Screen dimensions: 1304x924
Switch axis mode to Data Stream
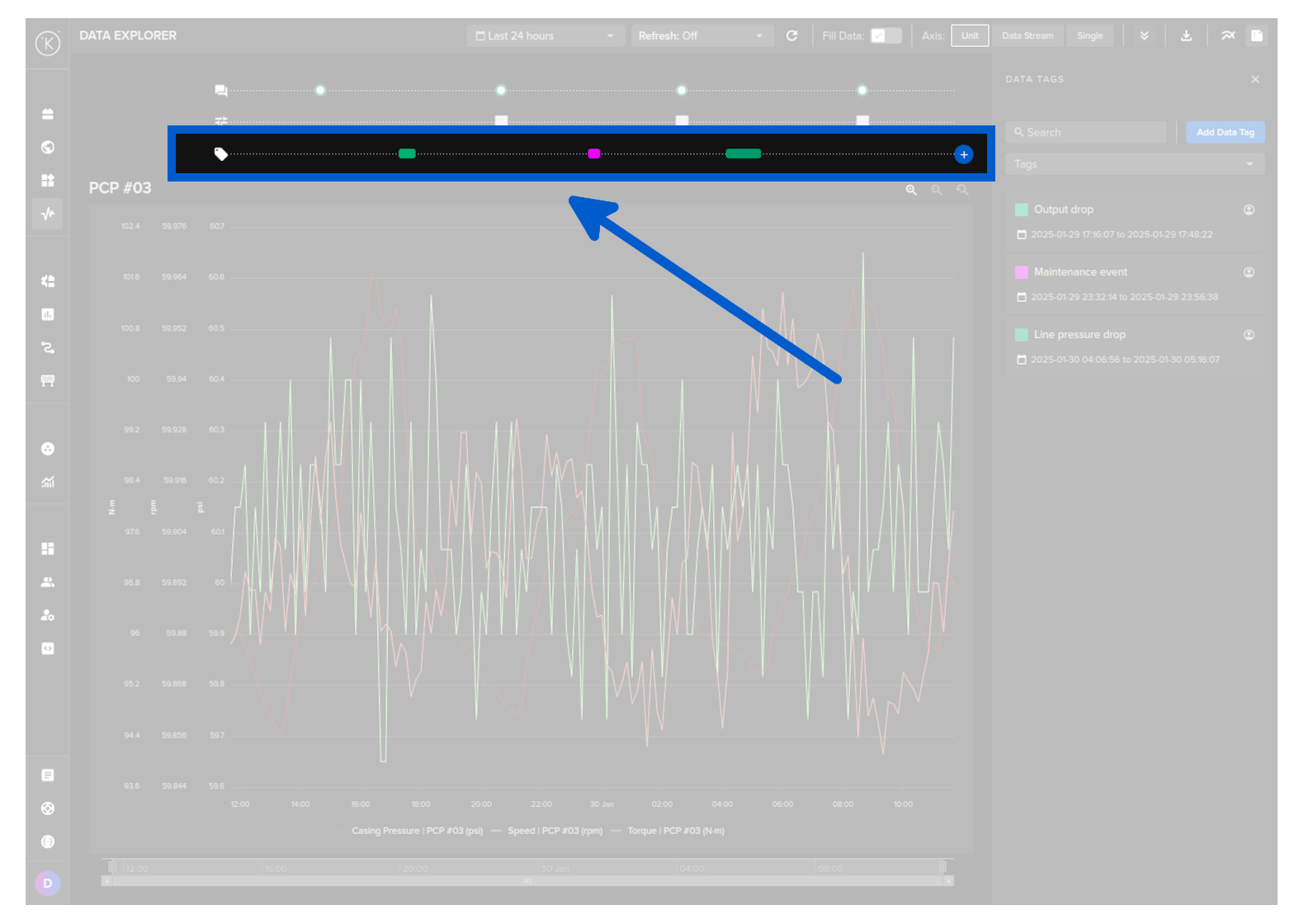click(1028, 35)
